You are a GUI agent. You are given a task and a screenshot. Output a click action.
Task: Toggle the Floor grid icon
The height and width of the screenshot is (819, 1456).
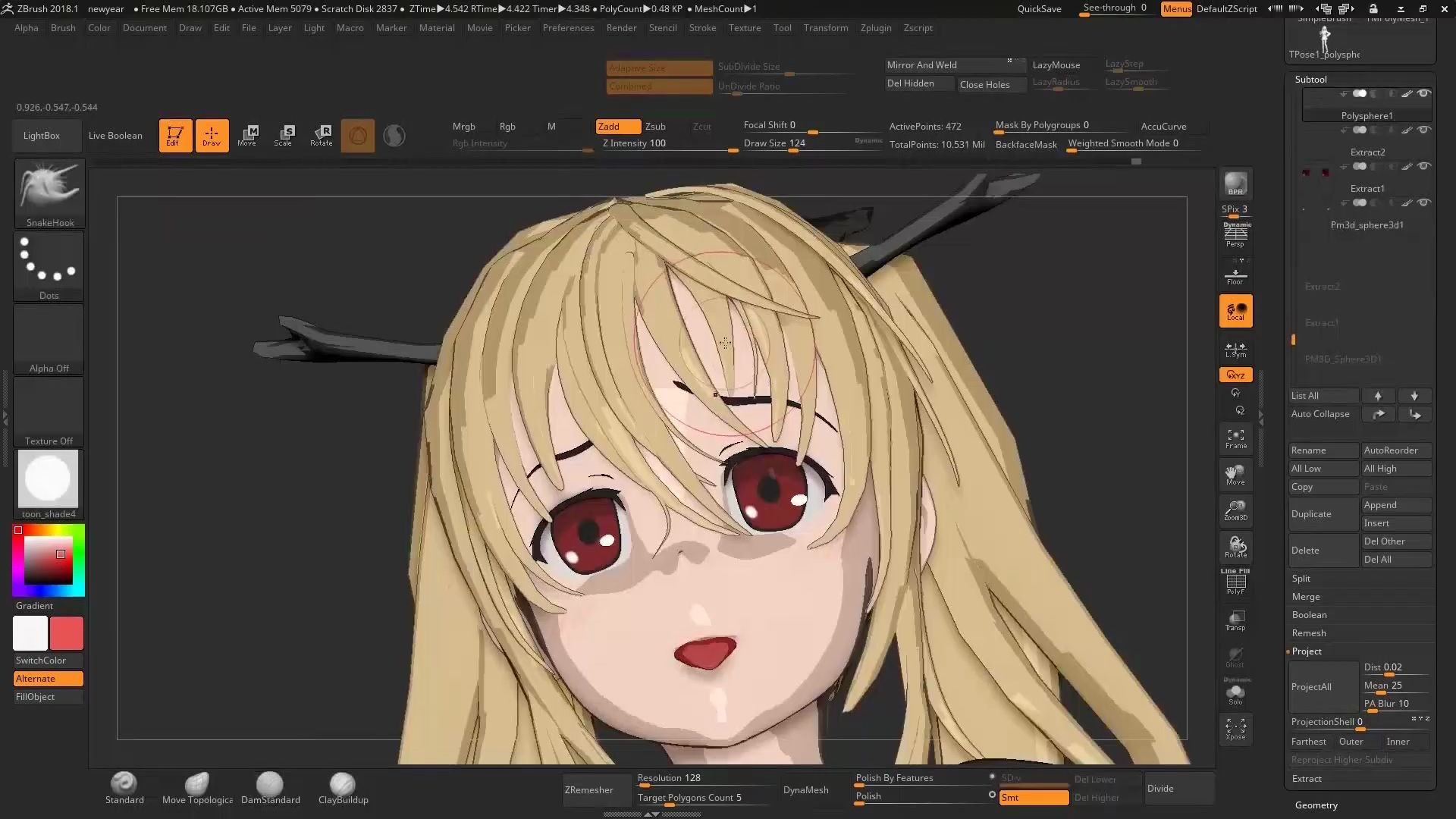(x=1235, y=276)
